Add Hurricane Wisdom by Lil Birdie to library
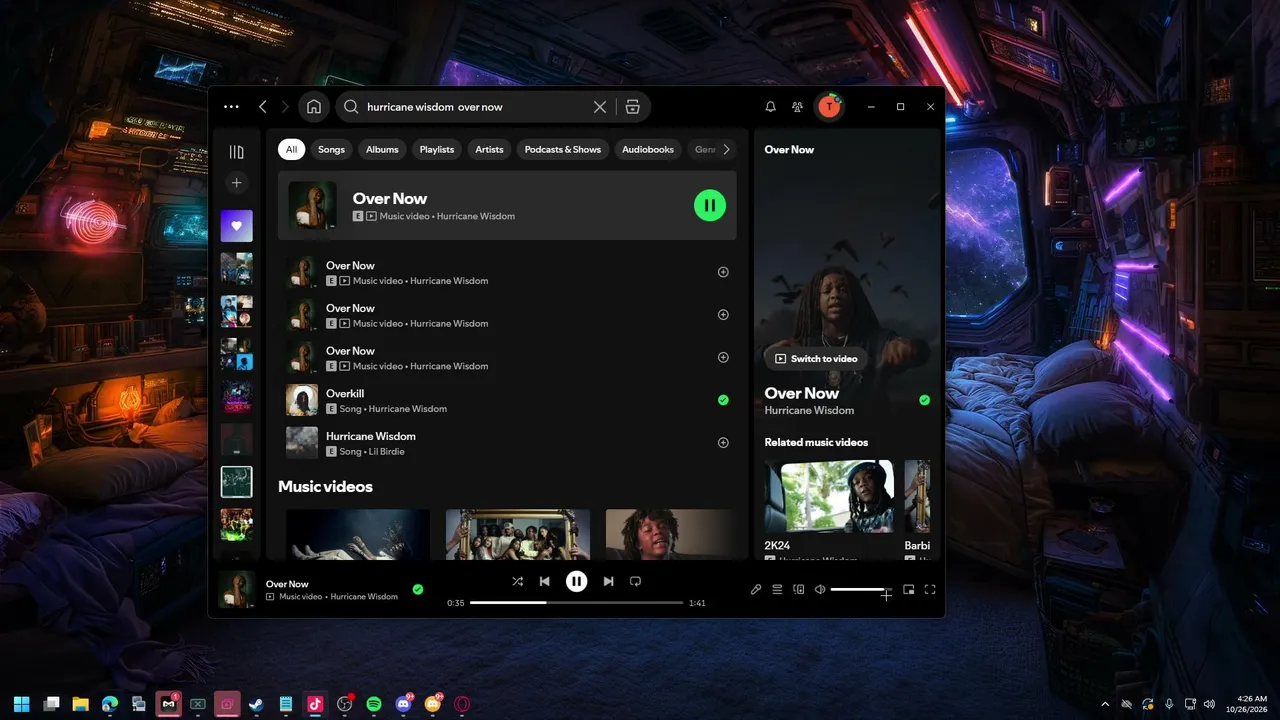The image size is (1280, 720). pyautogui.click(x=723, y=443)
